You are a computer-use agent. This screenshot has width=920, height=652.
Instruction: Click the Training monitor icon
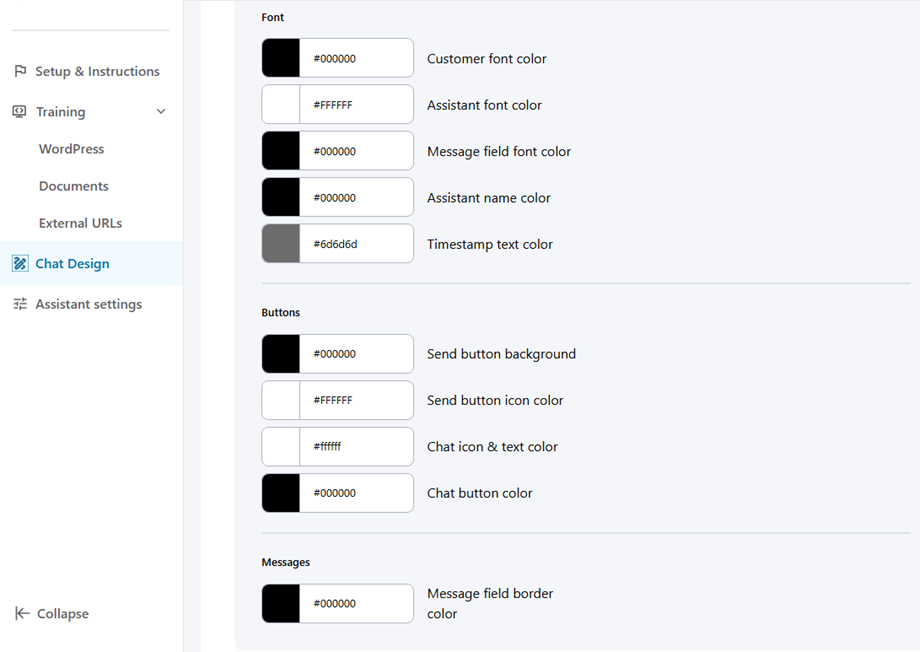tap(20, 112)
